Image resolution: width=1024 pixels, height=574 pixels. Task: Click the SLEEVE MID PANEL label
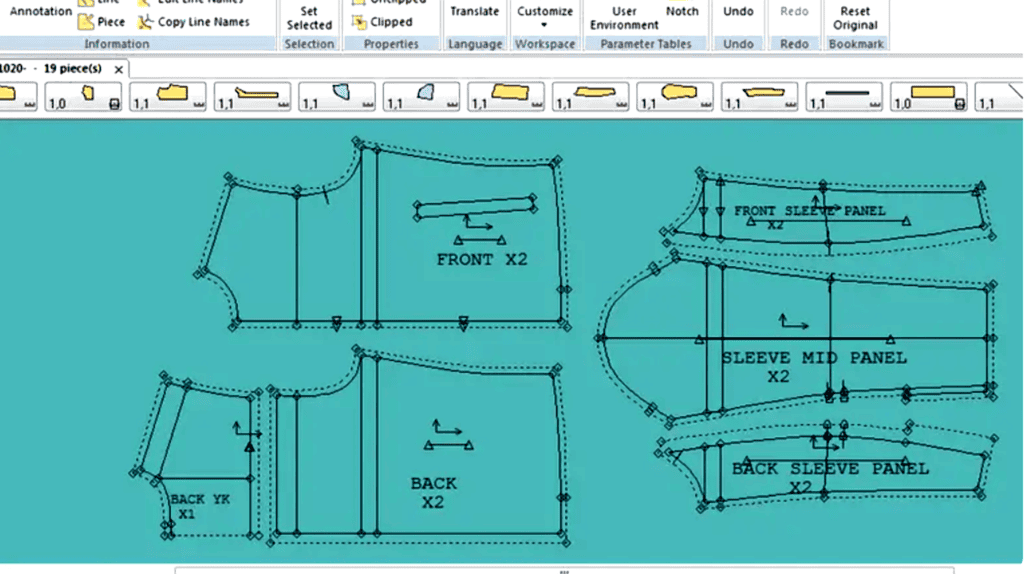(x=814, y=358)
